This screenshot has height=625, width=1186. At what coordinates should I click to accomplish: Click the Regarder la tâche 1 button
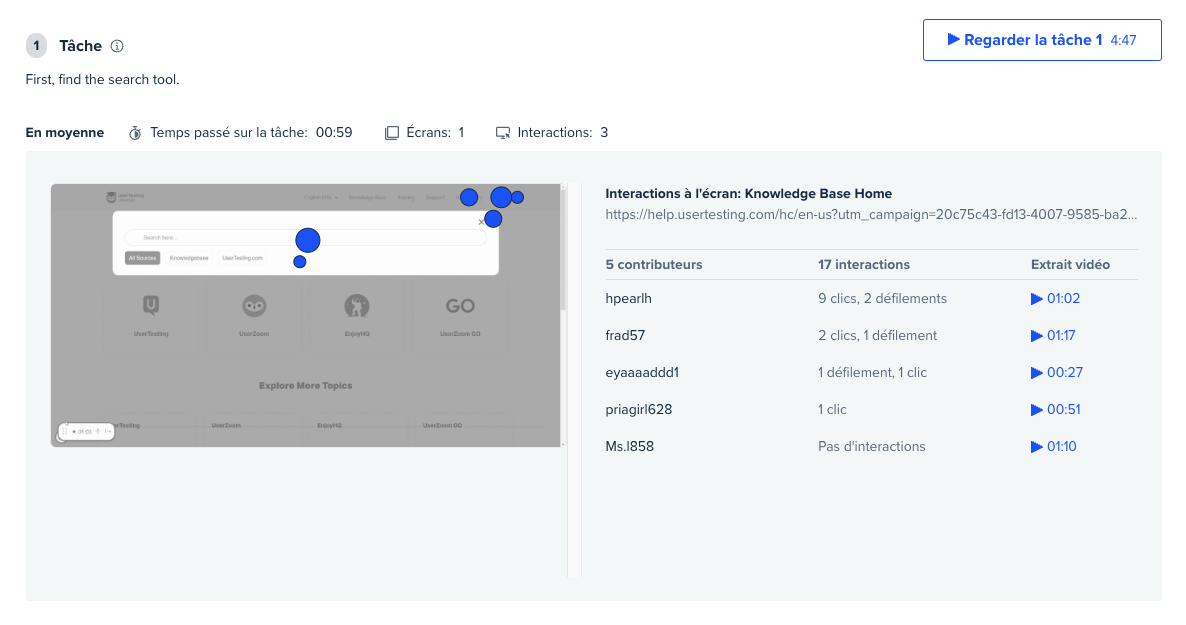point(1041,40)
